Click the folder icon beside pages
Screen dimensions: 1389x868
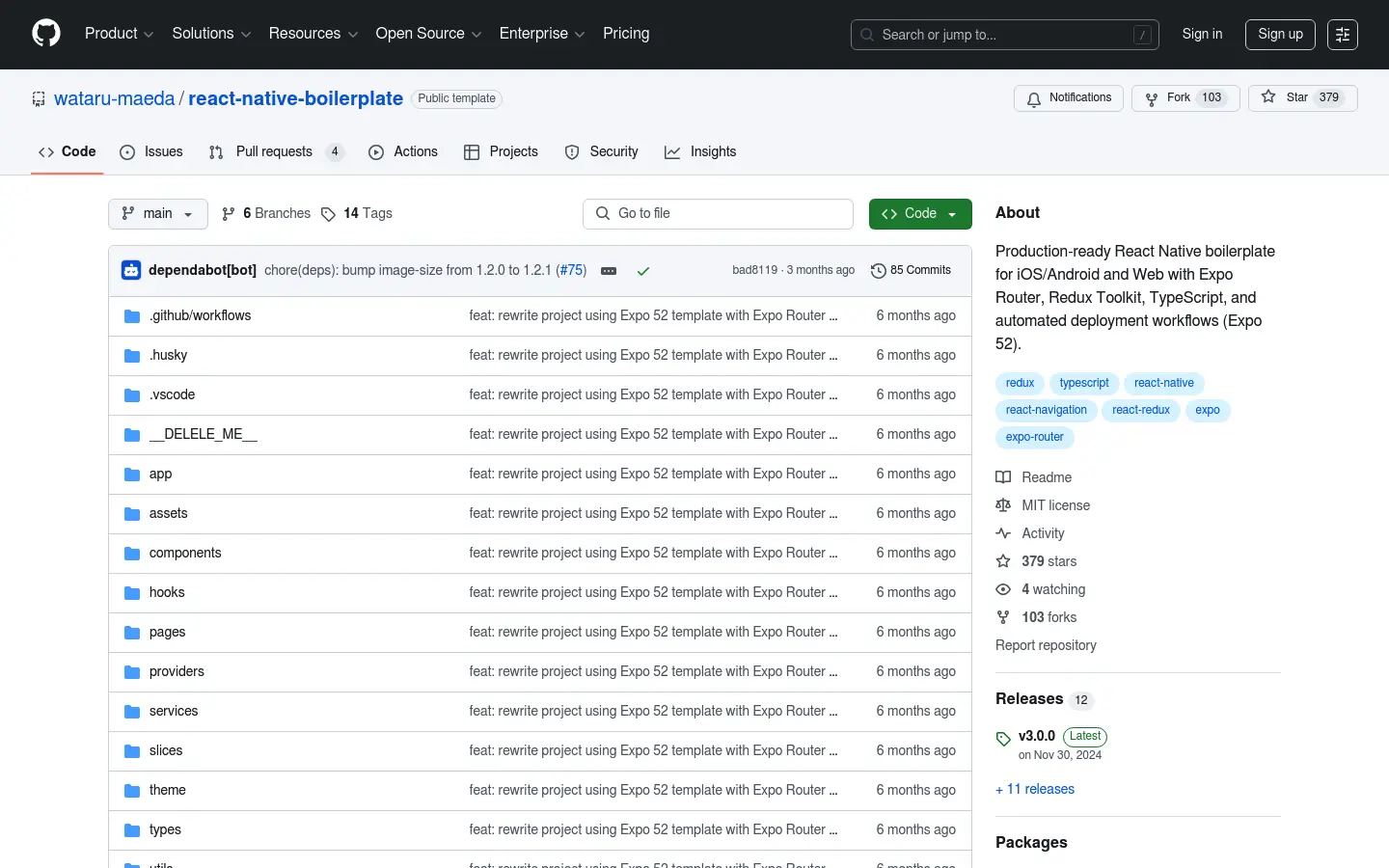click(132, 633)
